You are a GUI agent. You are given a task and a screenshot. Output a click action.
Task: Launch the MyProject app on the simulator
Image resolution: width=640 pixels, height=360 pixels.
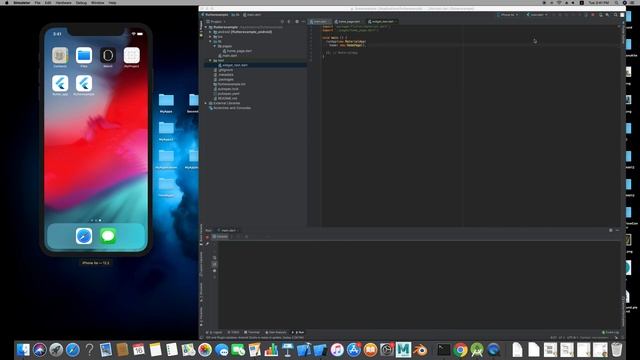[131, 56]
